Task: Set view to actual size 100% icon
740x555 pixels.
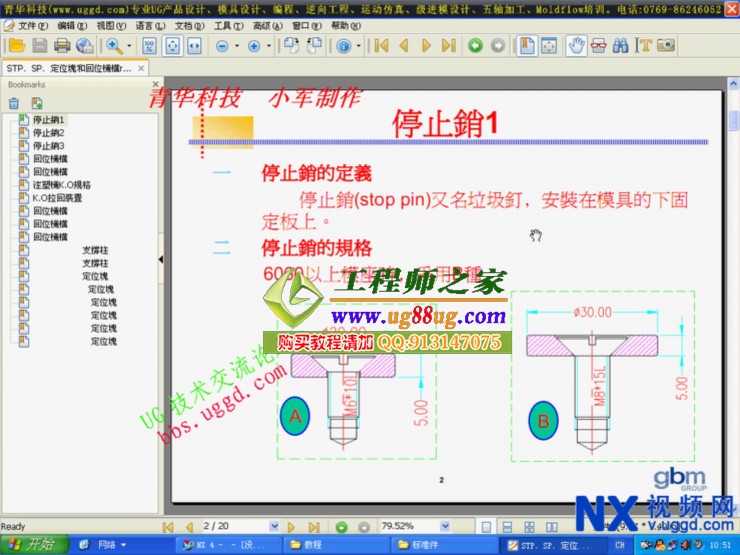Action: click(x=150, y=46)
